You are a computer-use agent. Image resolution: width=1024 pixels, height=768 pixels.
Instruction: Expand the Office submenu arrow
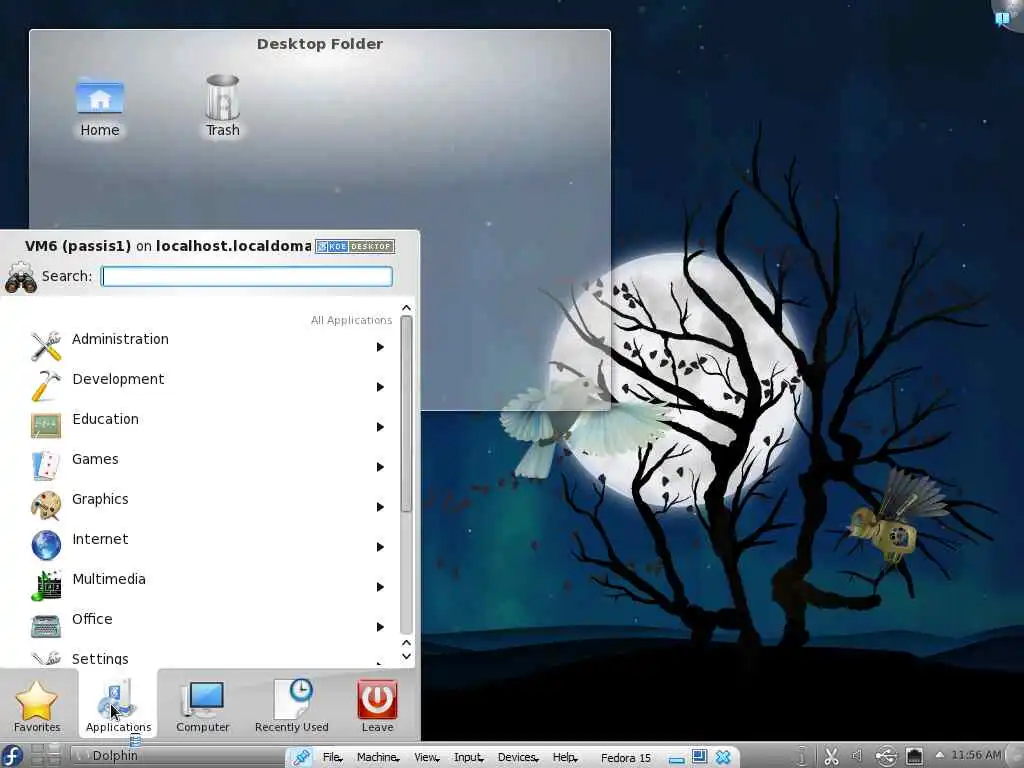point(380,627)
